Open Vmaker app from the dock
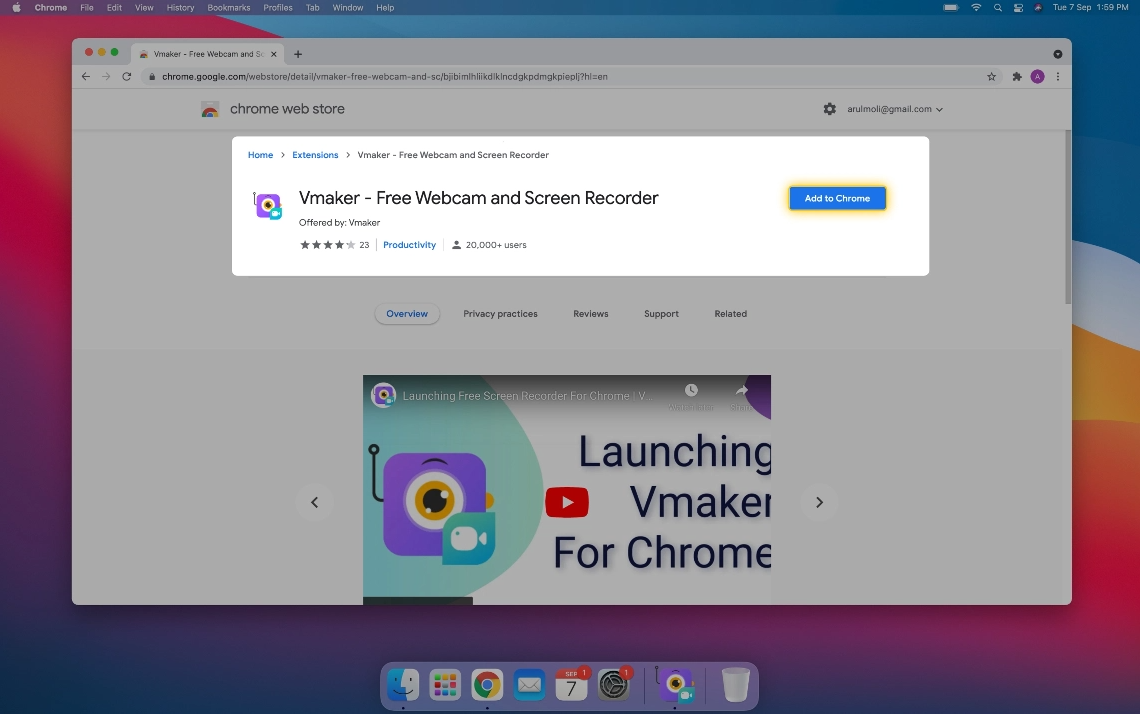 [675, 684]
